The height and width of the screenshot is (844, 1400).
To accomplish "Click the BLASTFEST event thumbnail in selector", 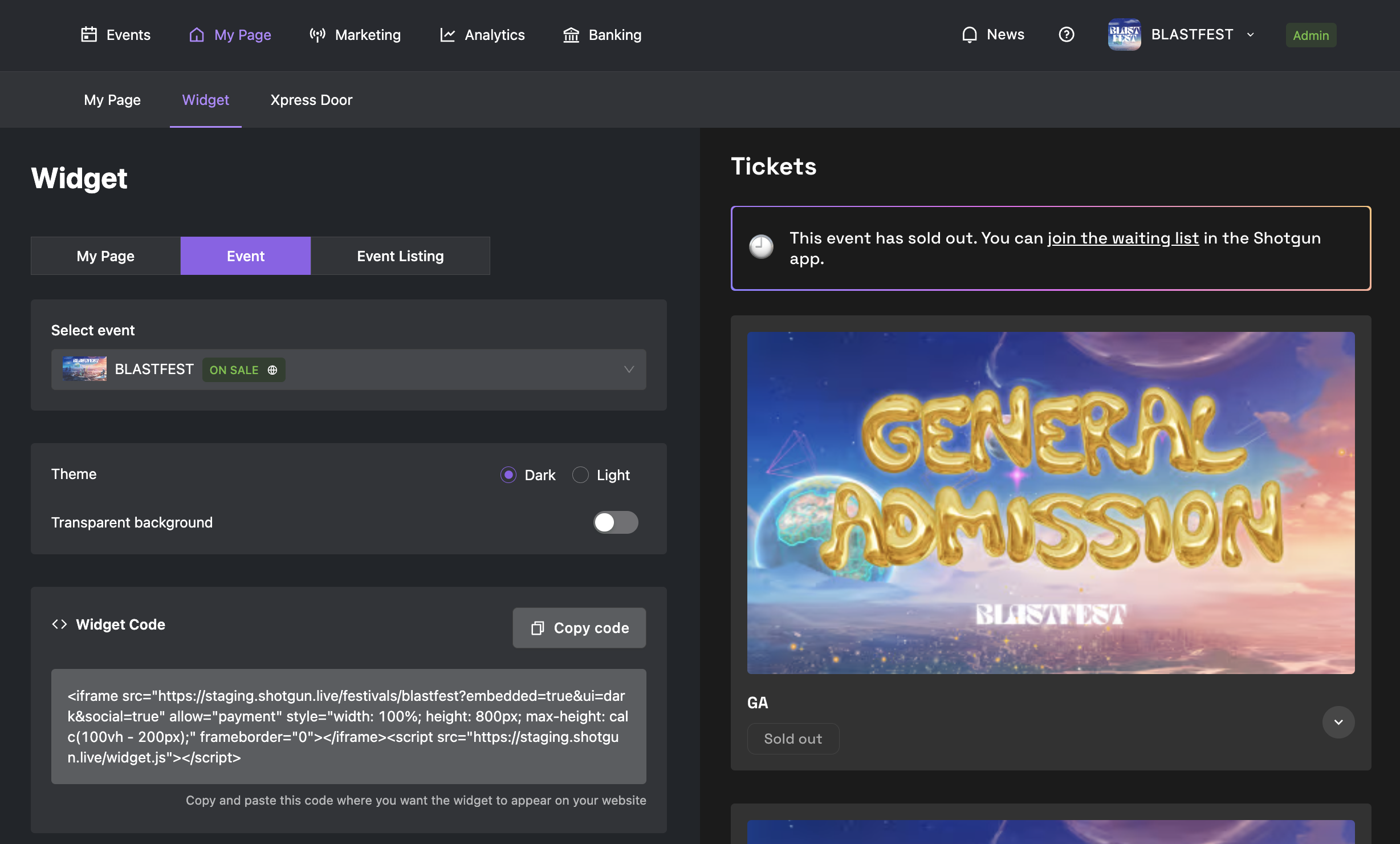I will (84, 369).
